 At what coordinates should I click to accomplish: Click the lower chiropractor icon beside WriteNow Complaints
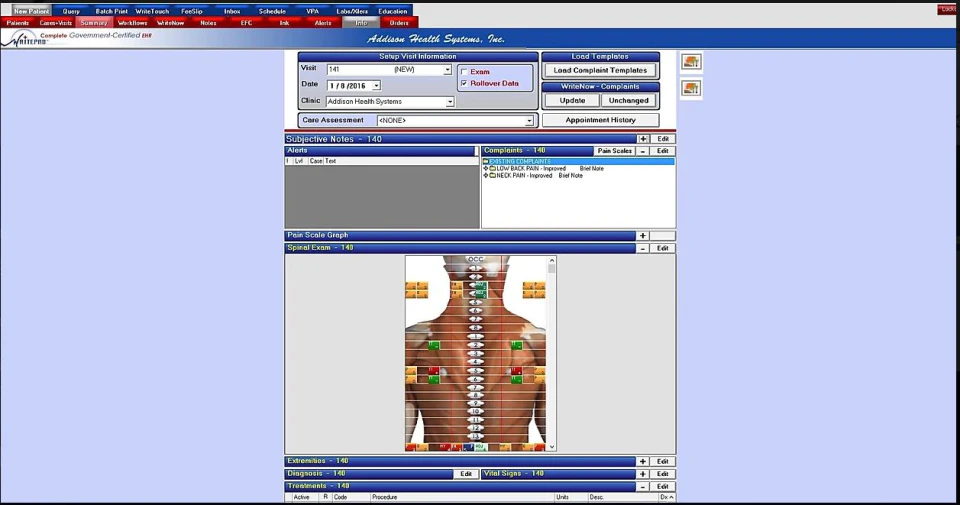click(x=691, y=89)
